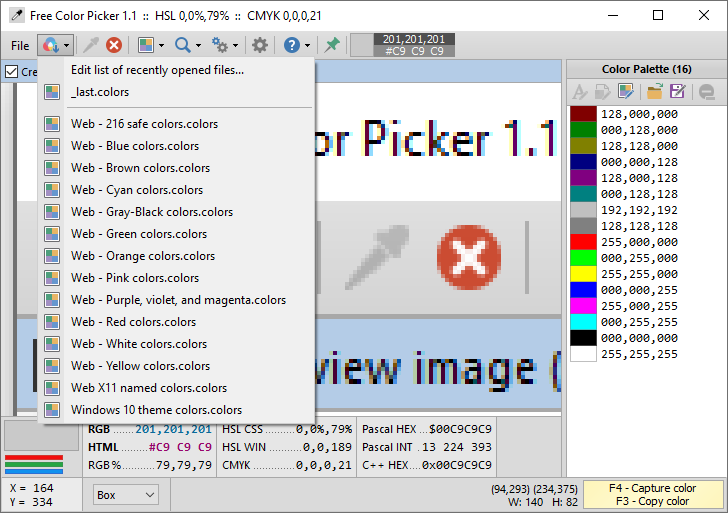Select 'Web - Cyan colors.colors' entry

point(176,190)
